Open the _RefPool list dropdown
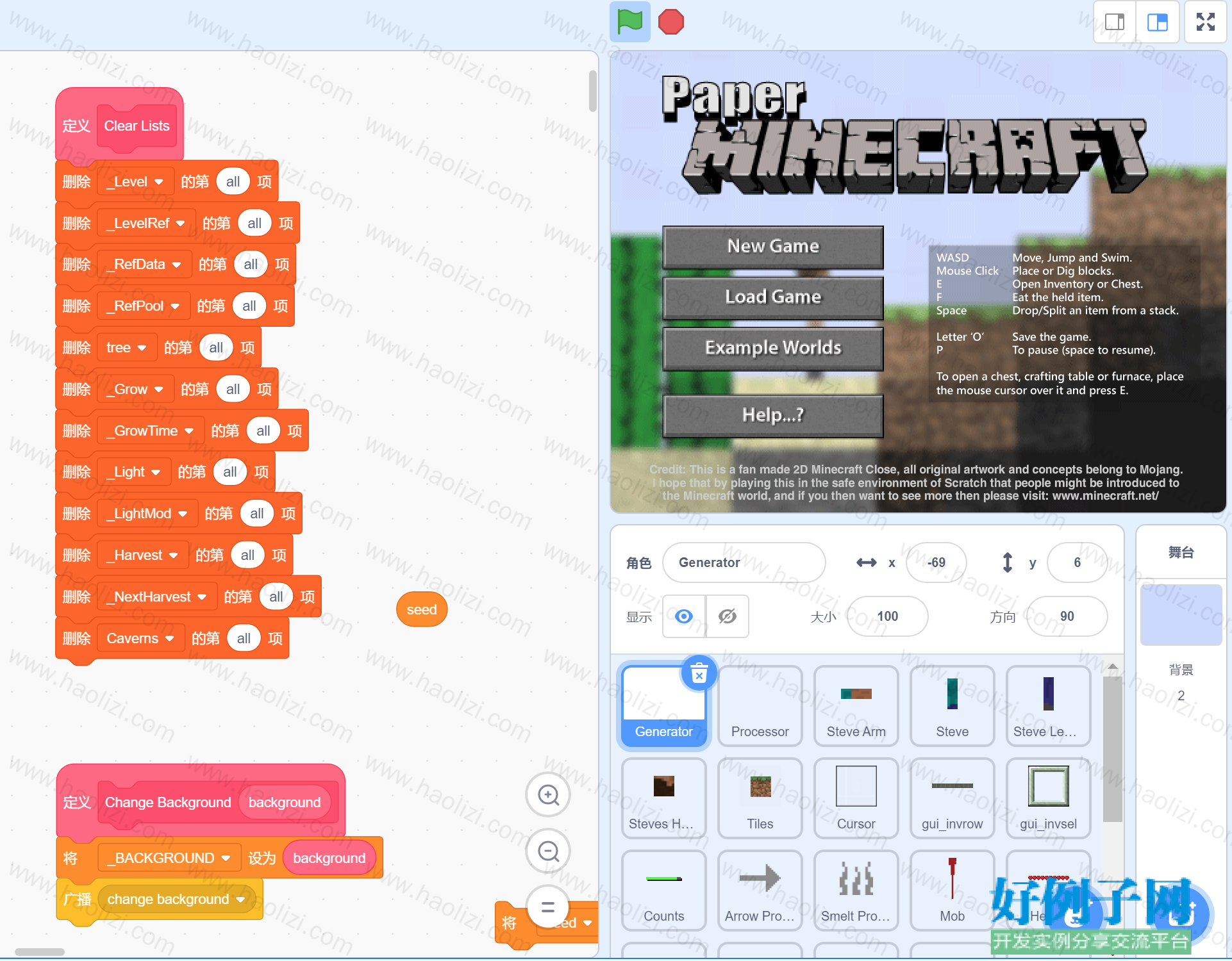The width and height of the screenshot is (1232, 961). [144, 306]
